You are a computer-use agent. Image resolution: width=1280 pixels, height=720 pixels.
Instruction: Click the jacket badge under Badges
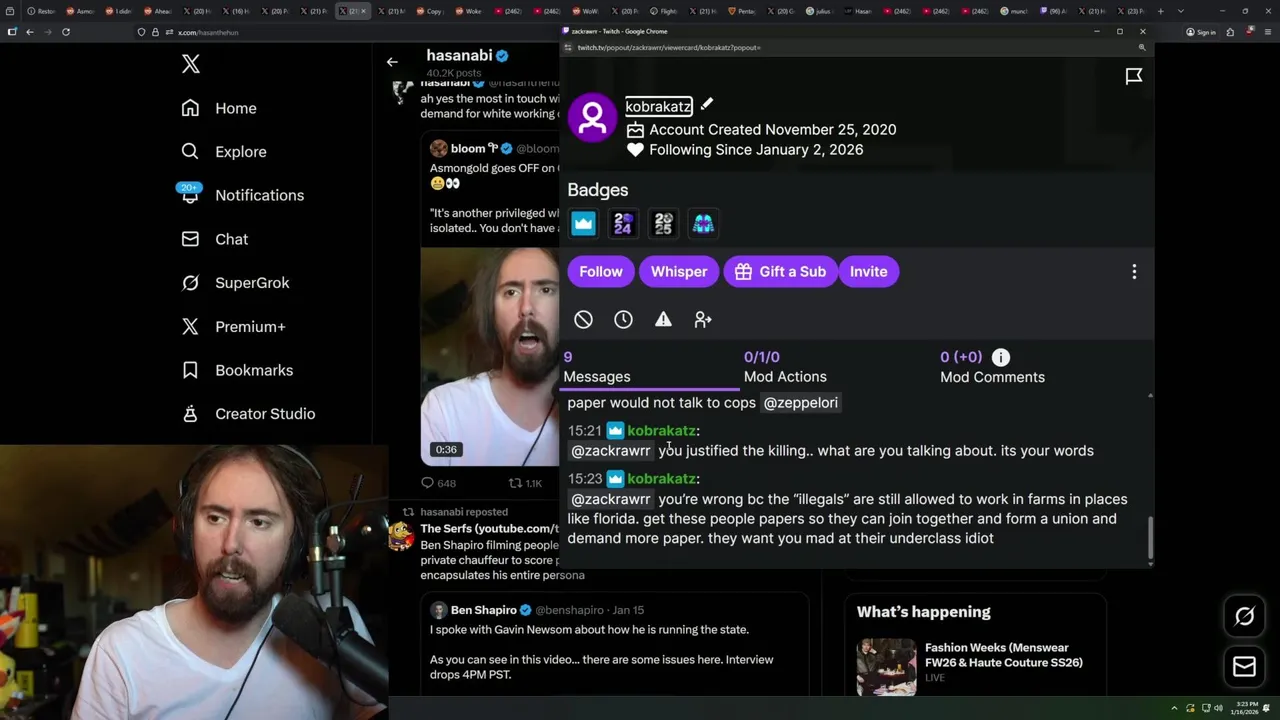coord(703,224)
